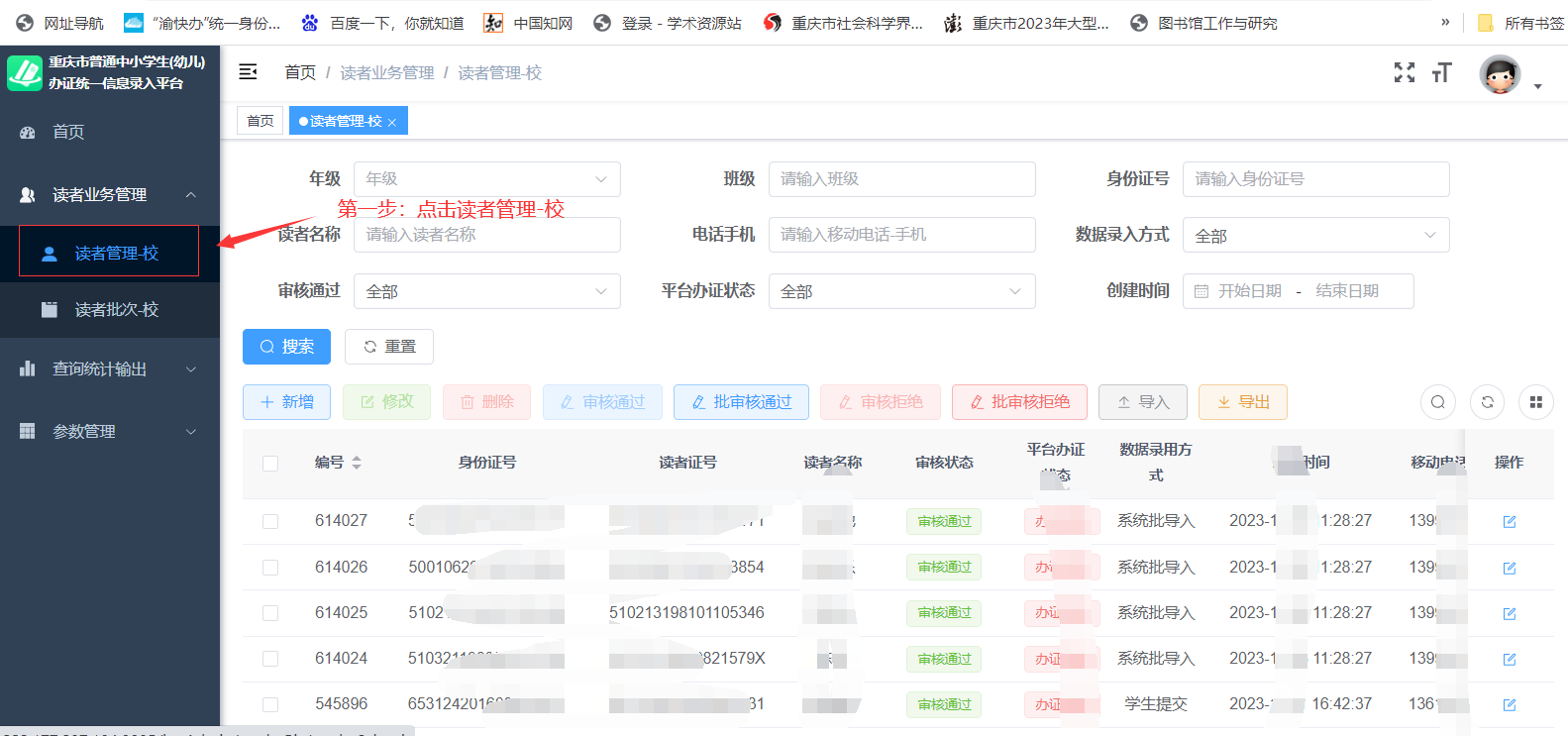Click the 修改 button
The height and width of the screenshot is (736, 1568).
pyautogui.click(x=386, y=402)
